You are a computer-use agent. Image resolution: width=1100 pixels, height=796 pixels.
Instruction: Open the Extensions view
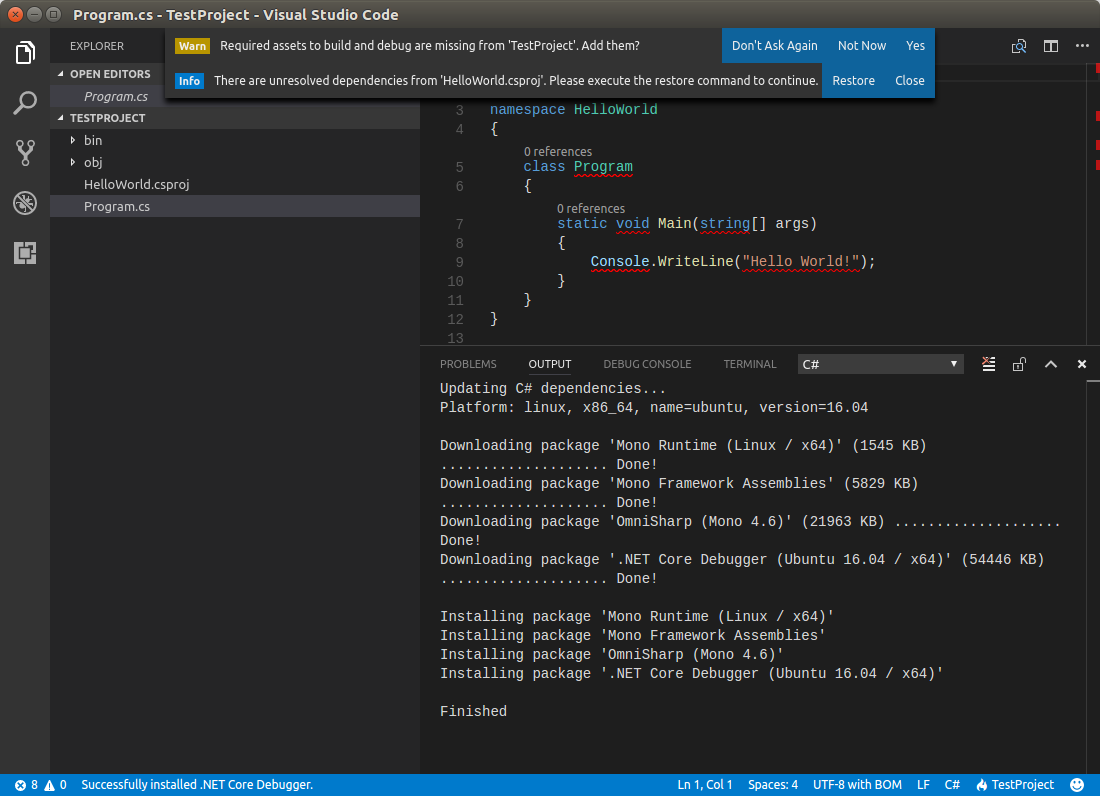[x=25, y=253]
